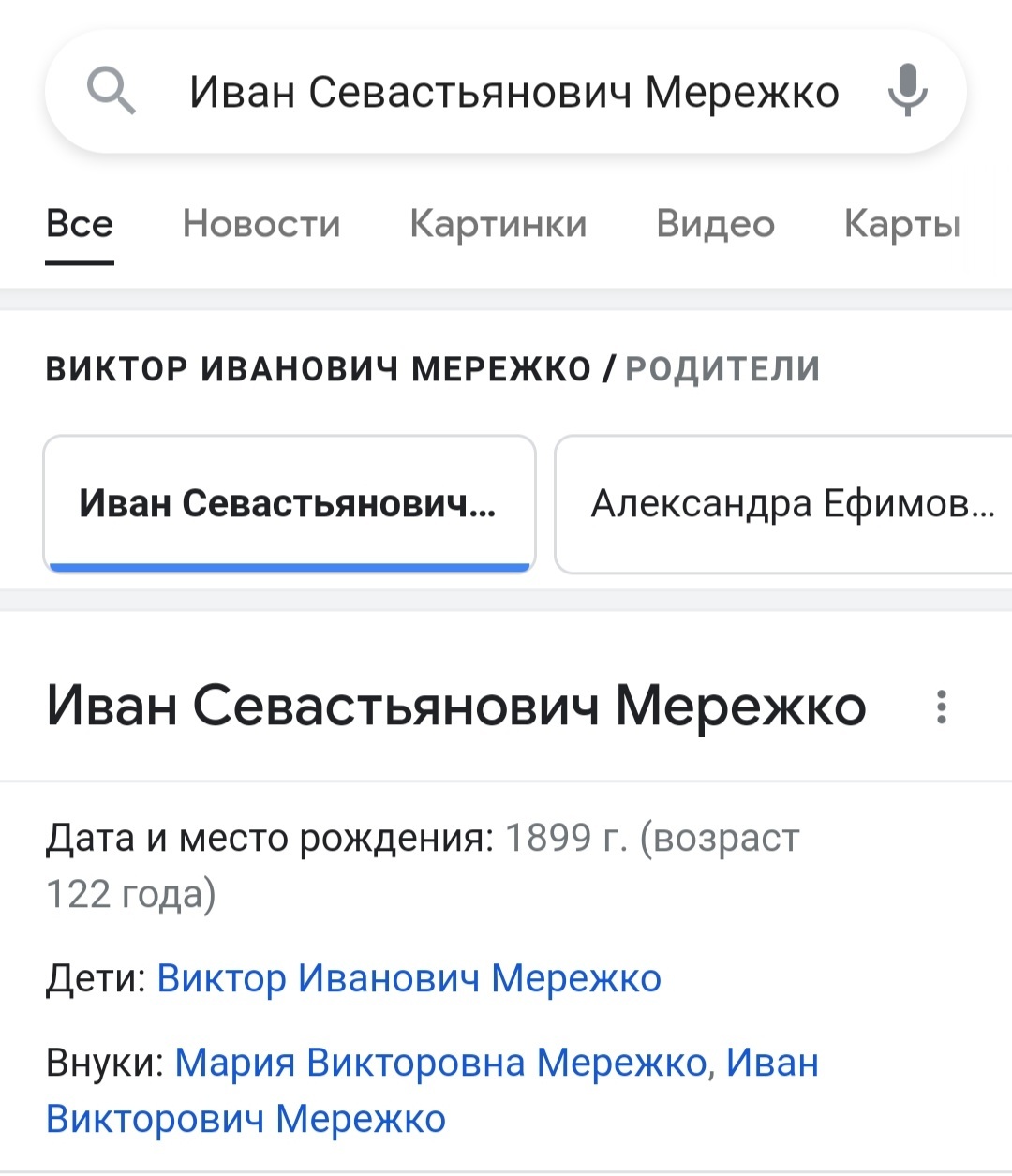Viewport: 1012px width, 1176px height.
Task: Click the magnifying glass search icon
Action: pyautogui.click(x=112, y=92)
